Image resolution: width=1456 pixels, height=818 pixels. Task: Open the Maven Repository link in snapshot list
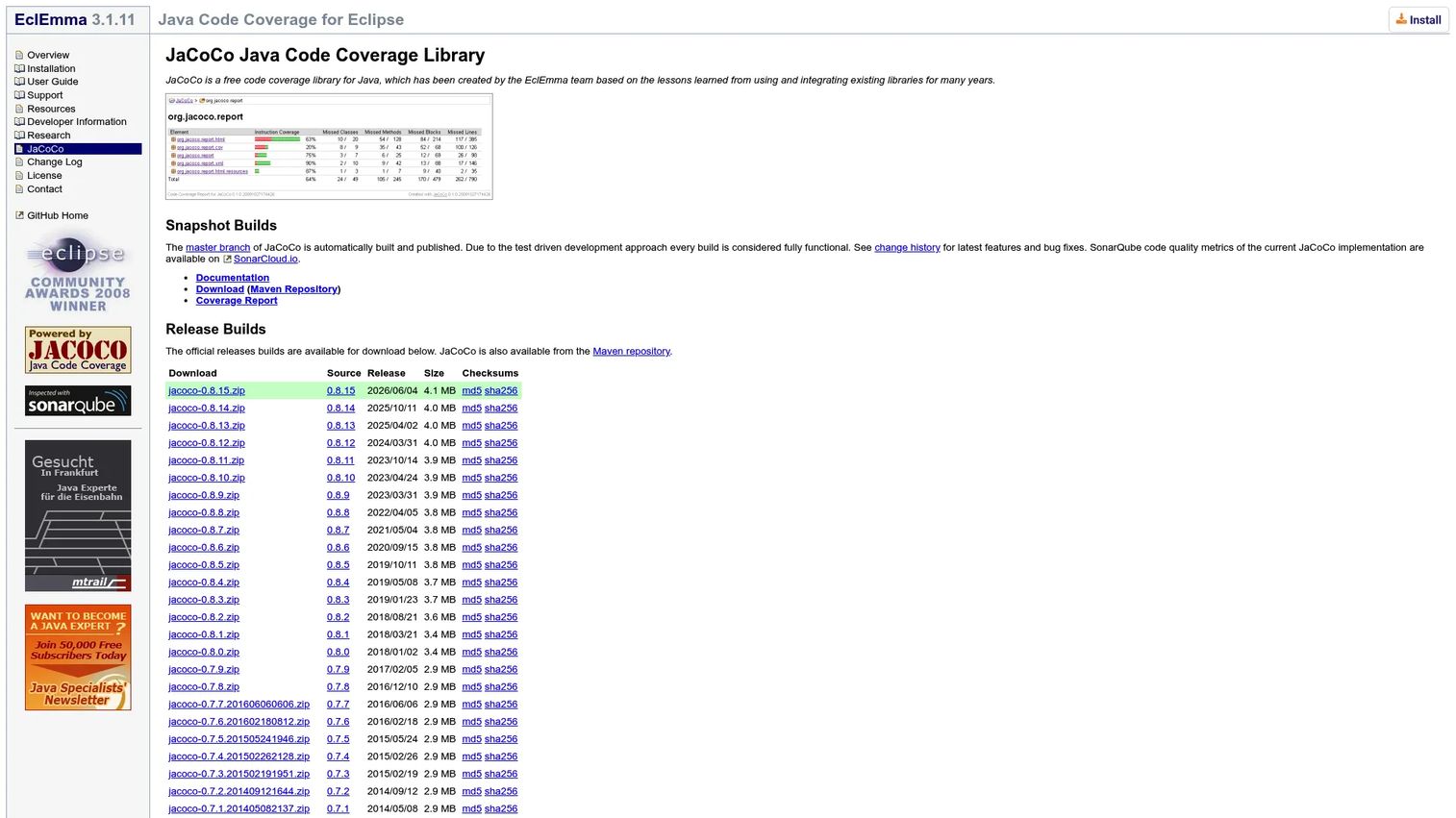coord(293,289)
